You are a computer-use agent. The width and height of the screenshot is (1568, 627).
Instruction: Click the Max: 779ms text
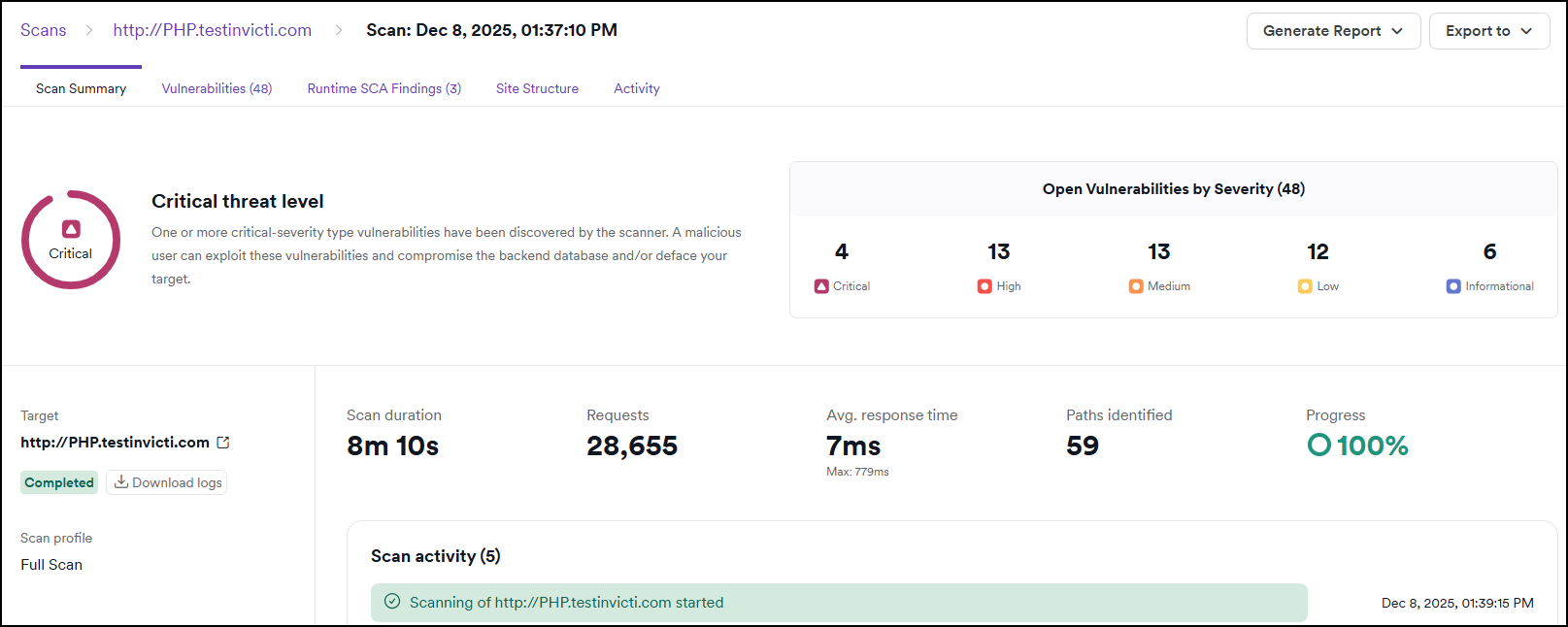pos(857,472)
